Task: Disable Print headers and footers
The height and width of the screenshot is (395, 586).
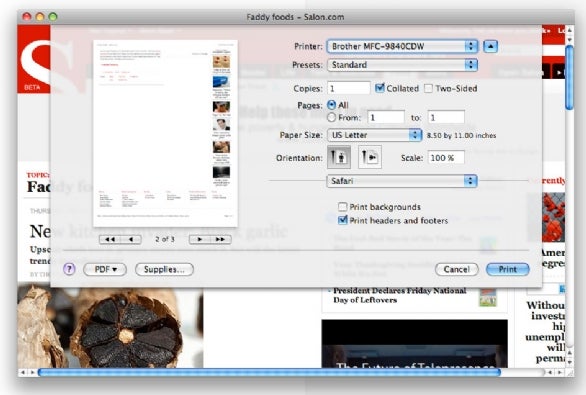Action: (342, 220)
